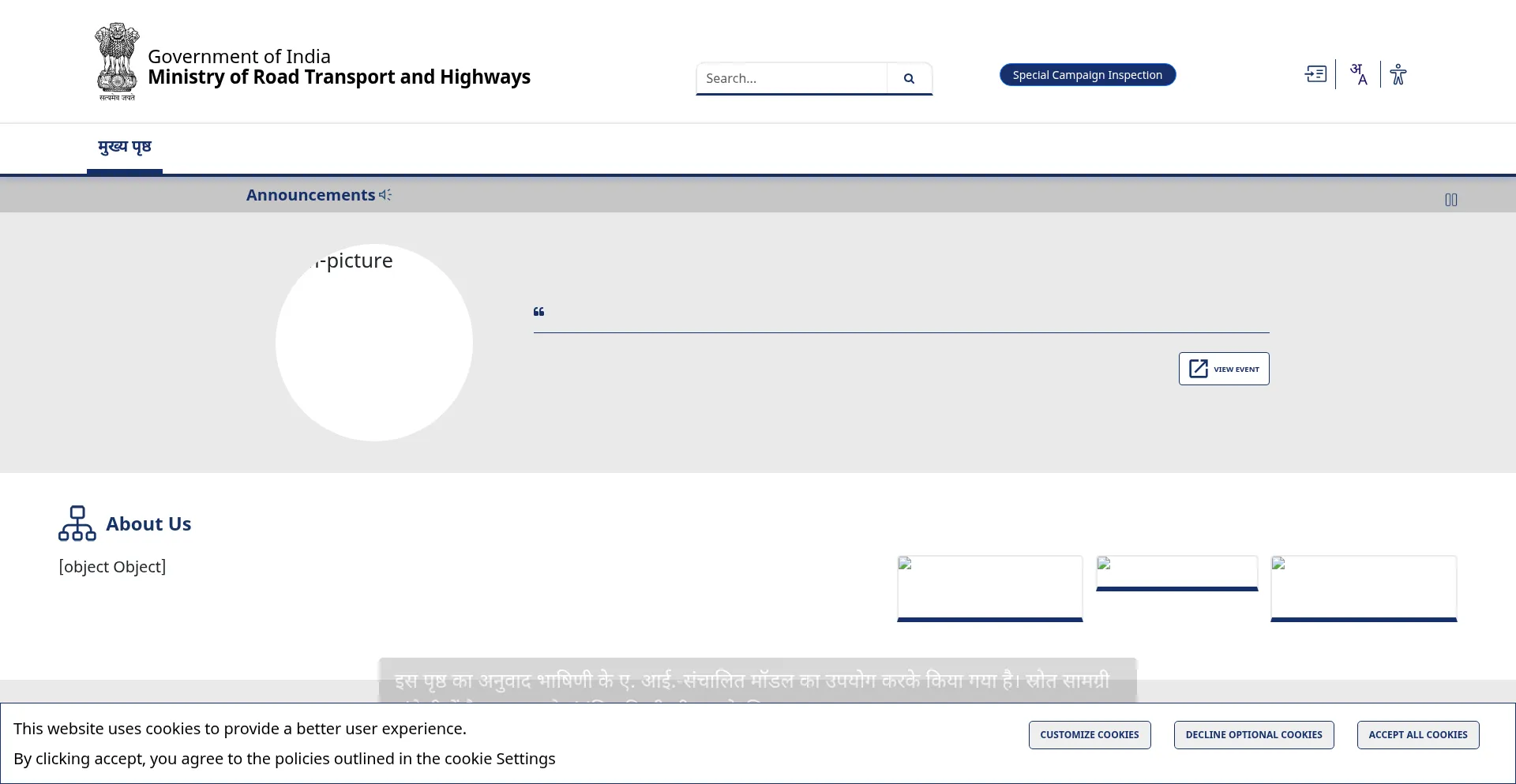
Task: Select the मुख्य पृष्ठ tab
Action: pos(125,147)
